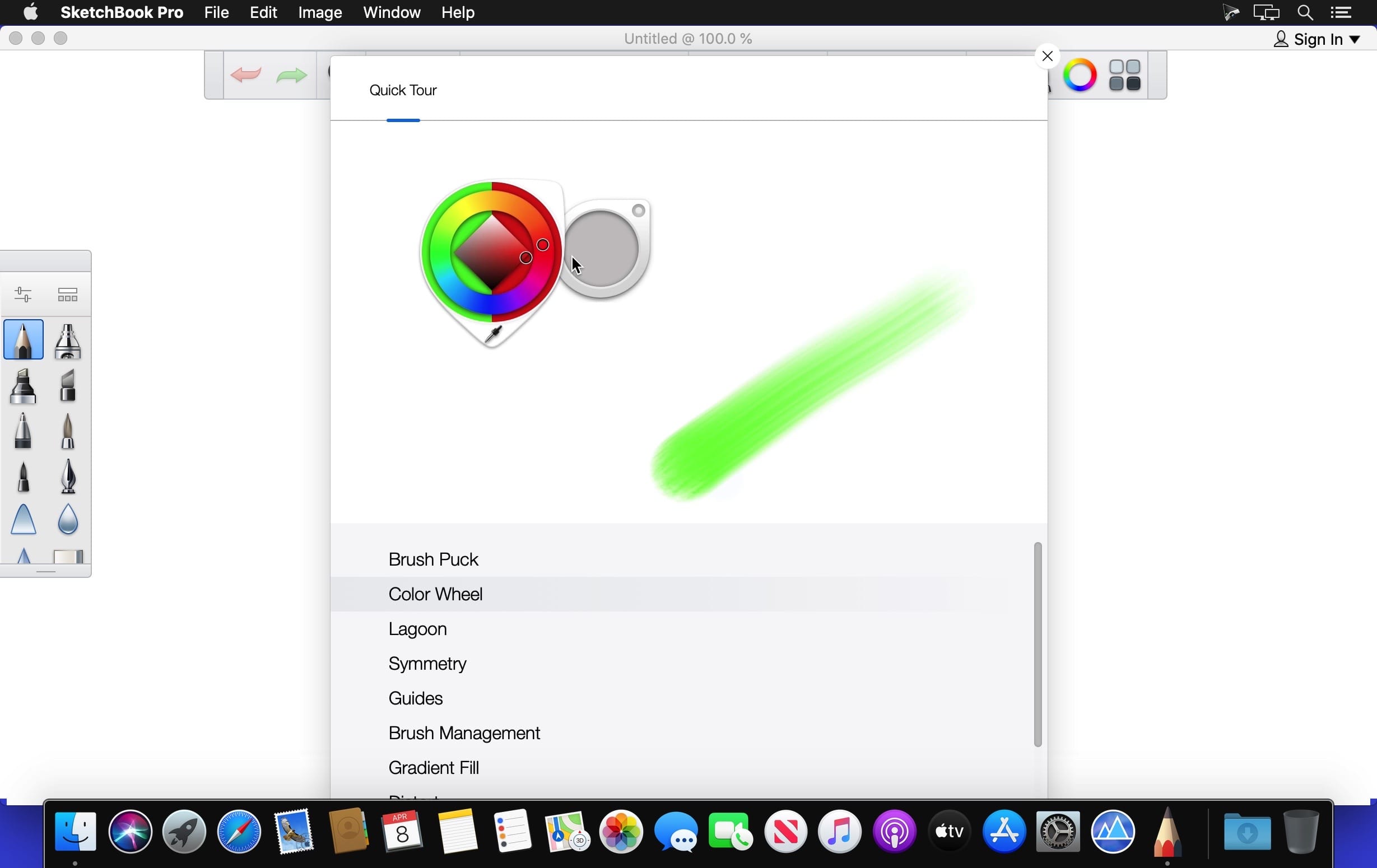Select the airbrush tool icon
Image resolution: width=1377 pixels, height=868 pixels.
pos(67,341)
